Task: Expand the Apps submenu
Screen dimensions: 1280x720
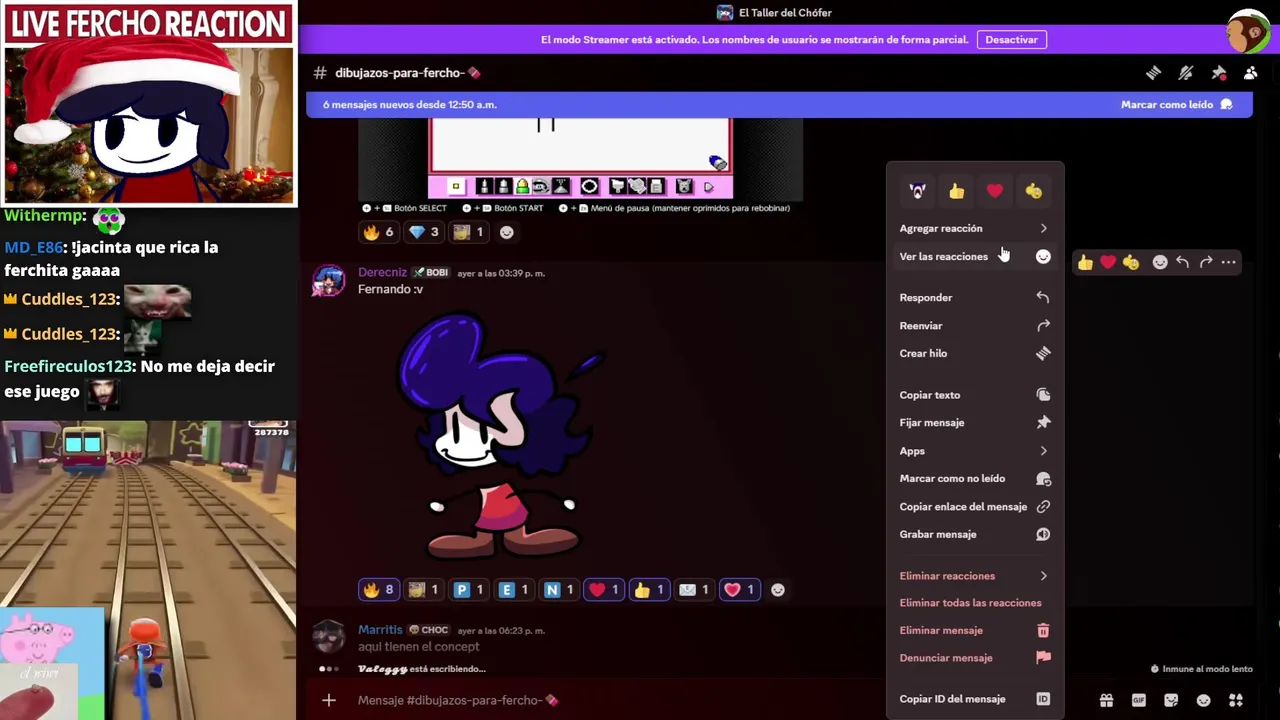Action: 975,451
